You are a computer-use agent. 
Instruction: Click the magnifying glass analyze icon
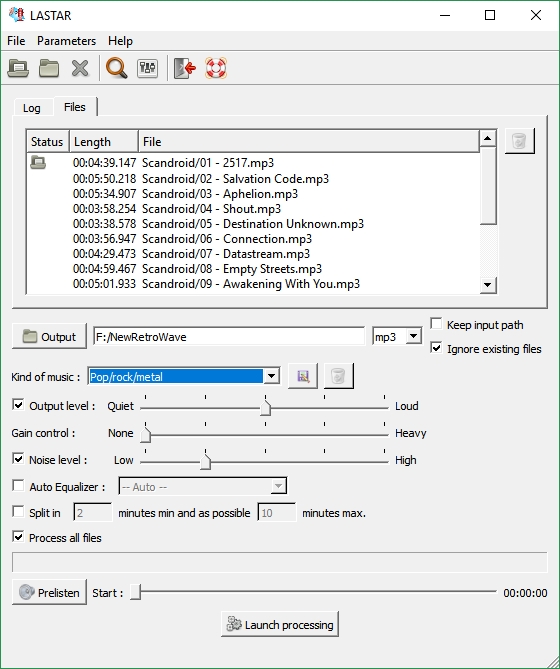coord(116,68)
